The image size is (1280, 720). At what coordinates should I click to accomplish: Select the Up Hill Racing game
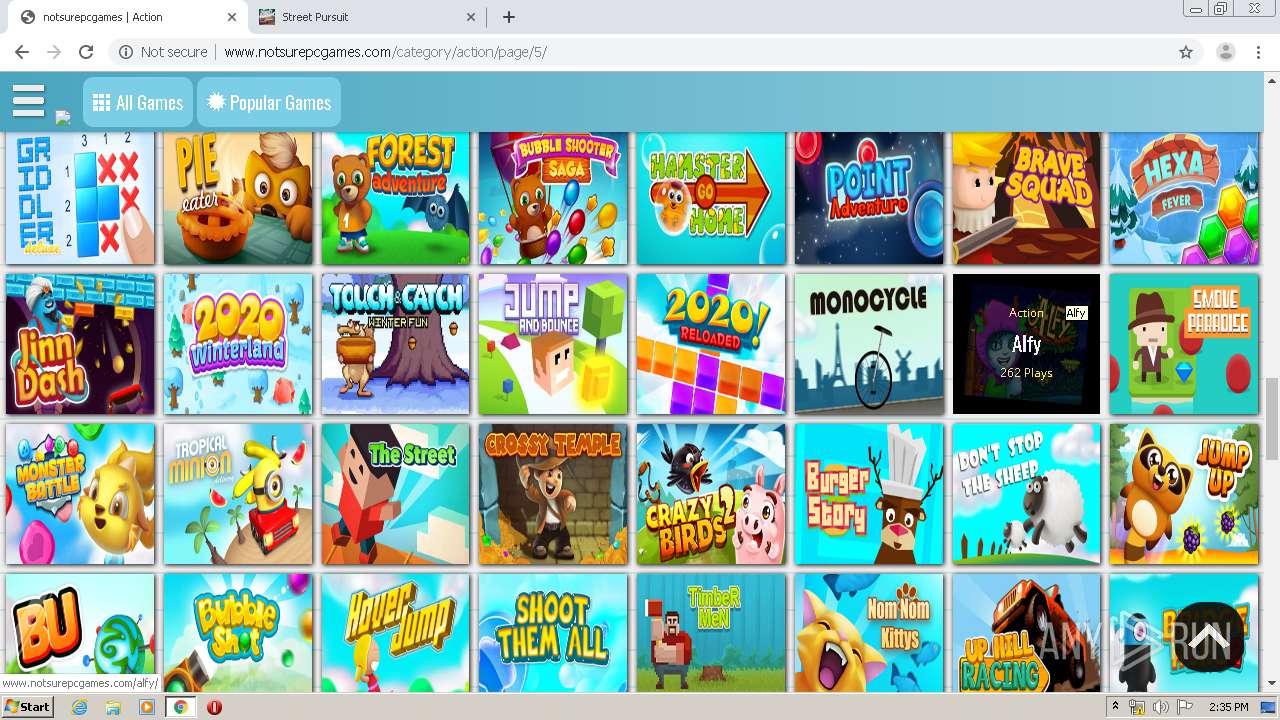tap(1026, 633)
